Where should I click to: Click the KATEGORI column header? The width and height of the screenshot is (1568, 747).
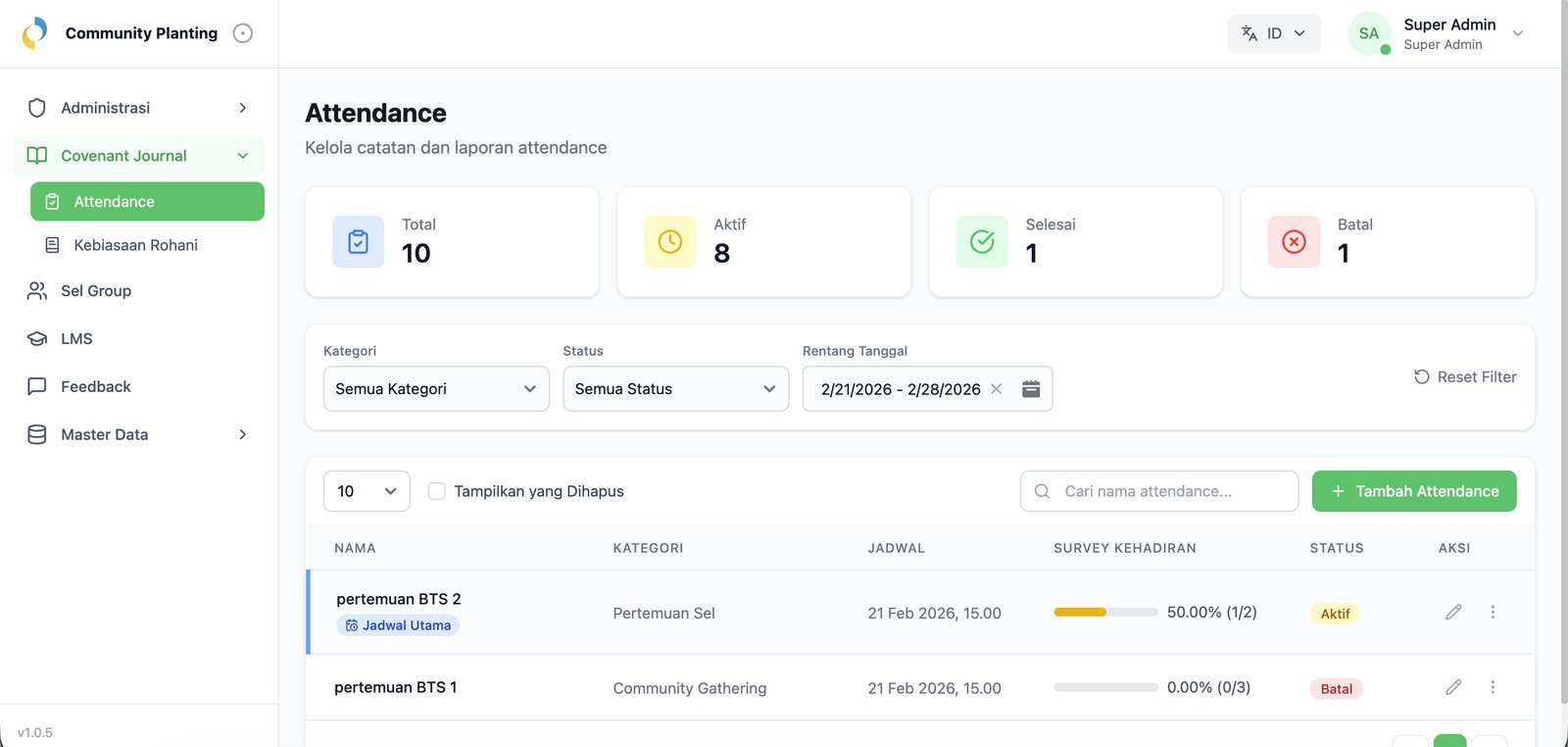tap(649, 548)
